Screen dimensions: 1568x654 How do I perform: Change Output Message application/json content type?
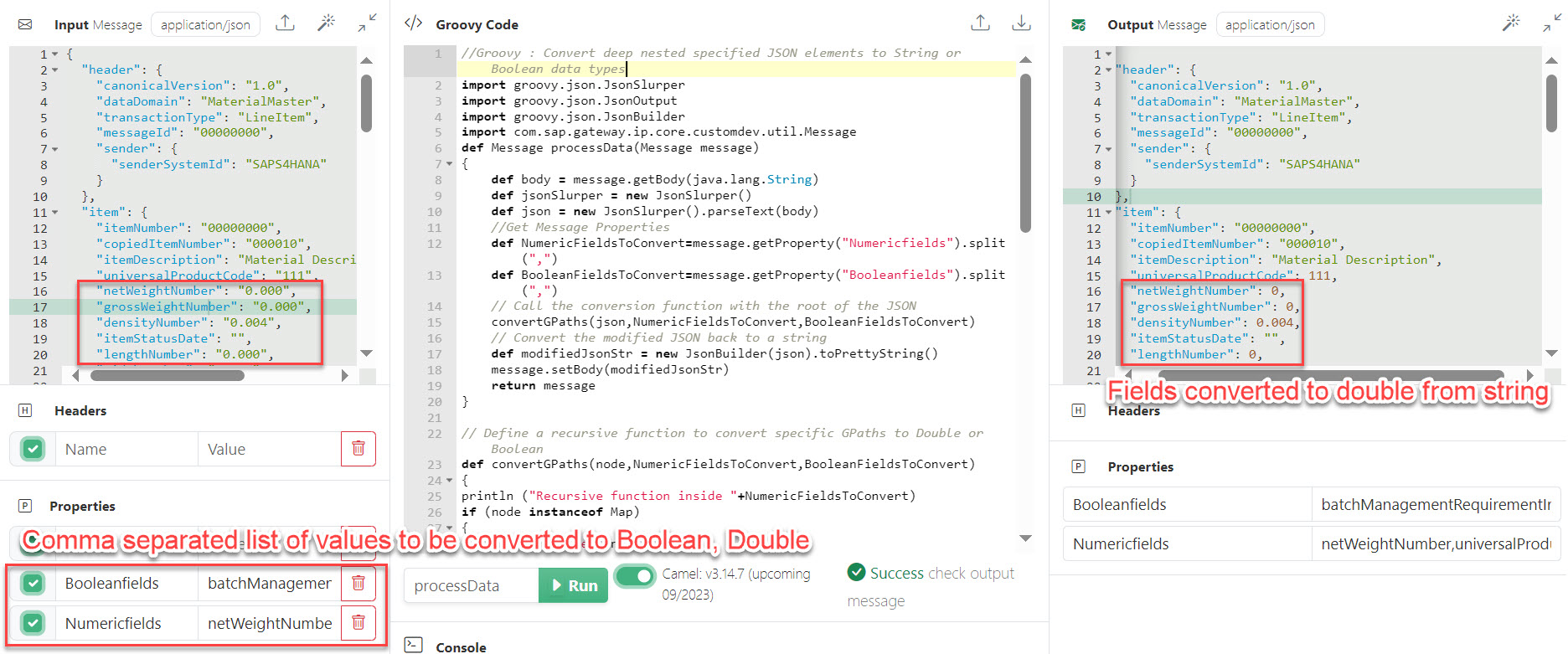pos(1270,24)
